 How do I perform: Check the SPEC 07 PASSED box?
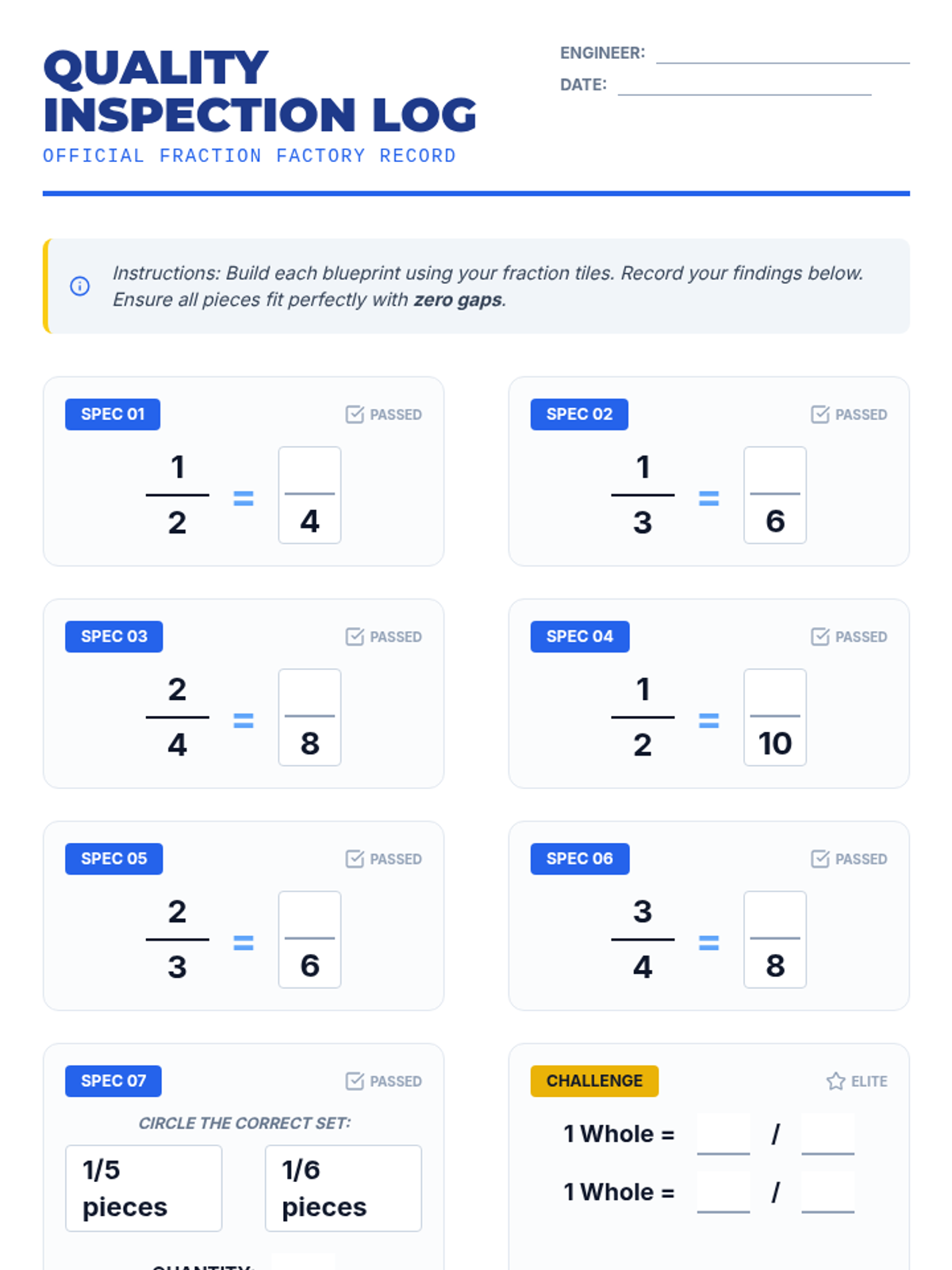coord(355,1081)
